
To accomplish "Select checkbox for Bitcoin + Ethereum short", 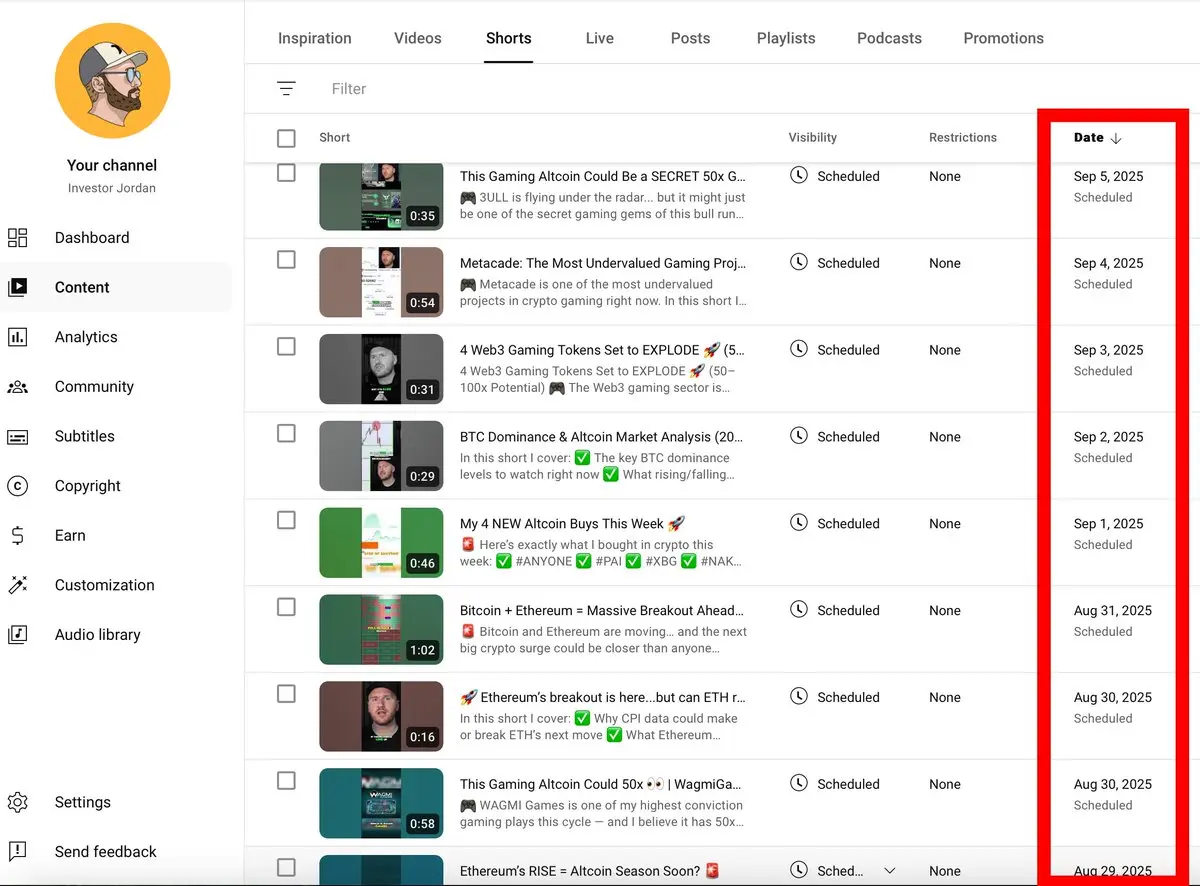I will click(x=286, y=607).
